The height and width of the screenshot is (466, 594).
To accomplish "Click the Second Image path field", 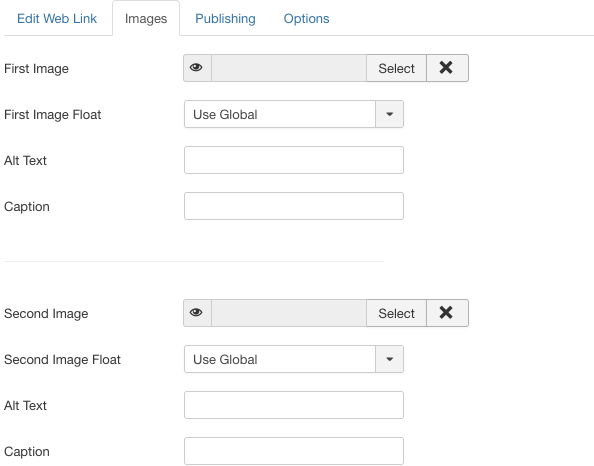I will pos(289,313).
